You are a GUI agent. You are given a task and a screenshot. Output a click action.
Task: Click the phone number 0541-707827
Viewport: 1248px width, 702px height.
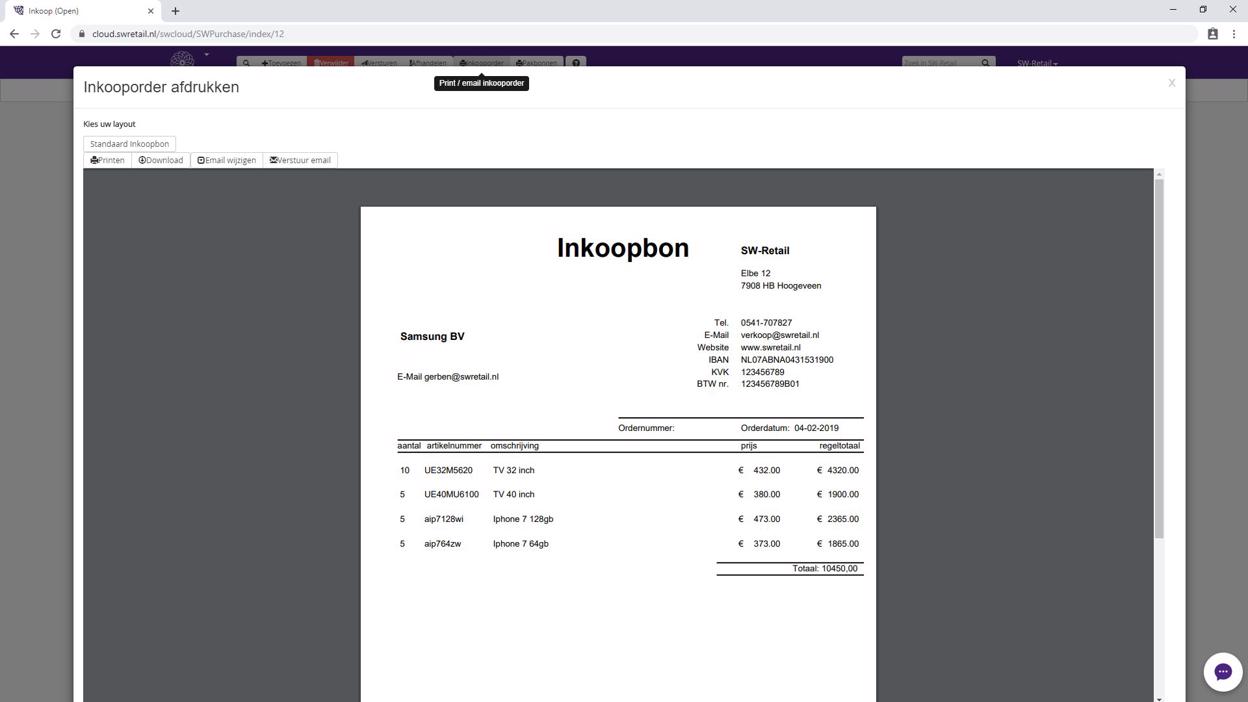(x=766, y=323)
